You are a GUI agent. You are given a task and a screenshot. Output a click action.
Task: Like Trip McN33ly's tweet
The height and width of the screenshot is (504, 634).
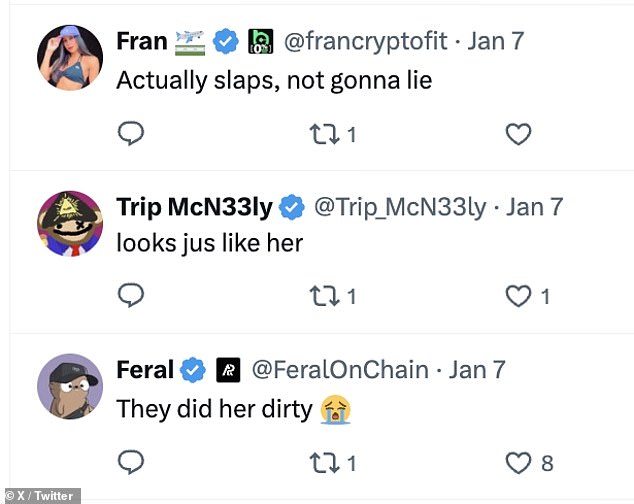coord(518,296)
